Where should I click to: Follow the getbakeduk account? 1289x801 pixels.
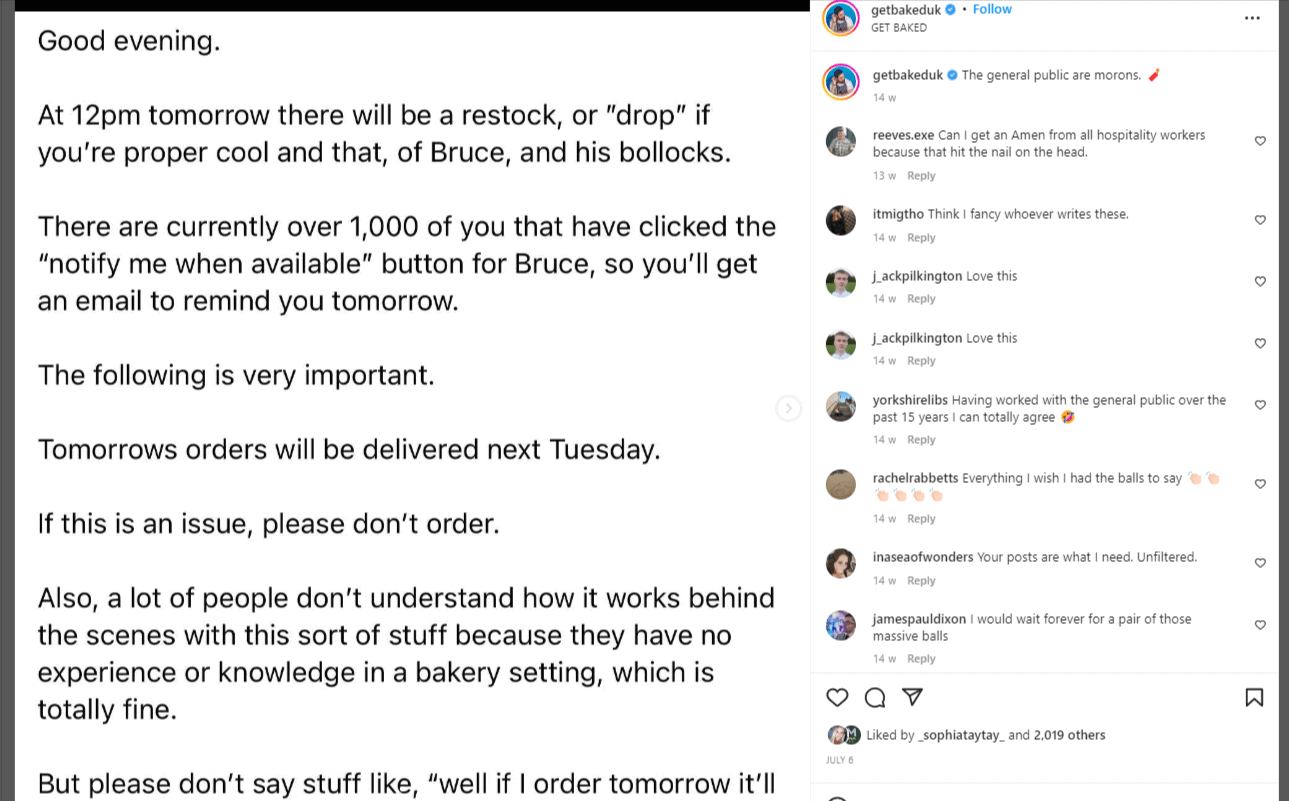click(x=992, y=9)
